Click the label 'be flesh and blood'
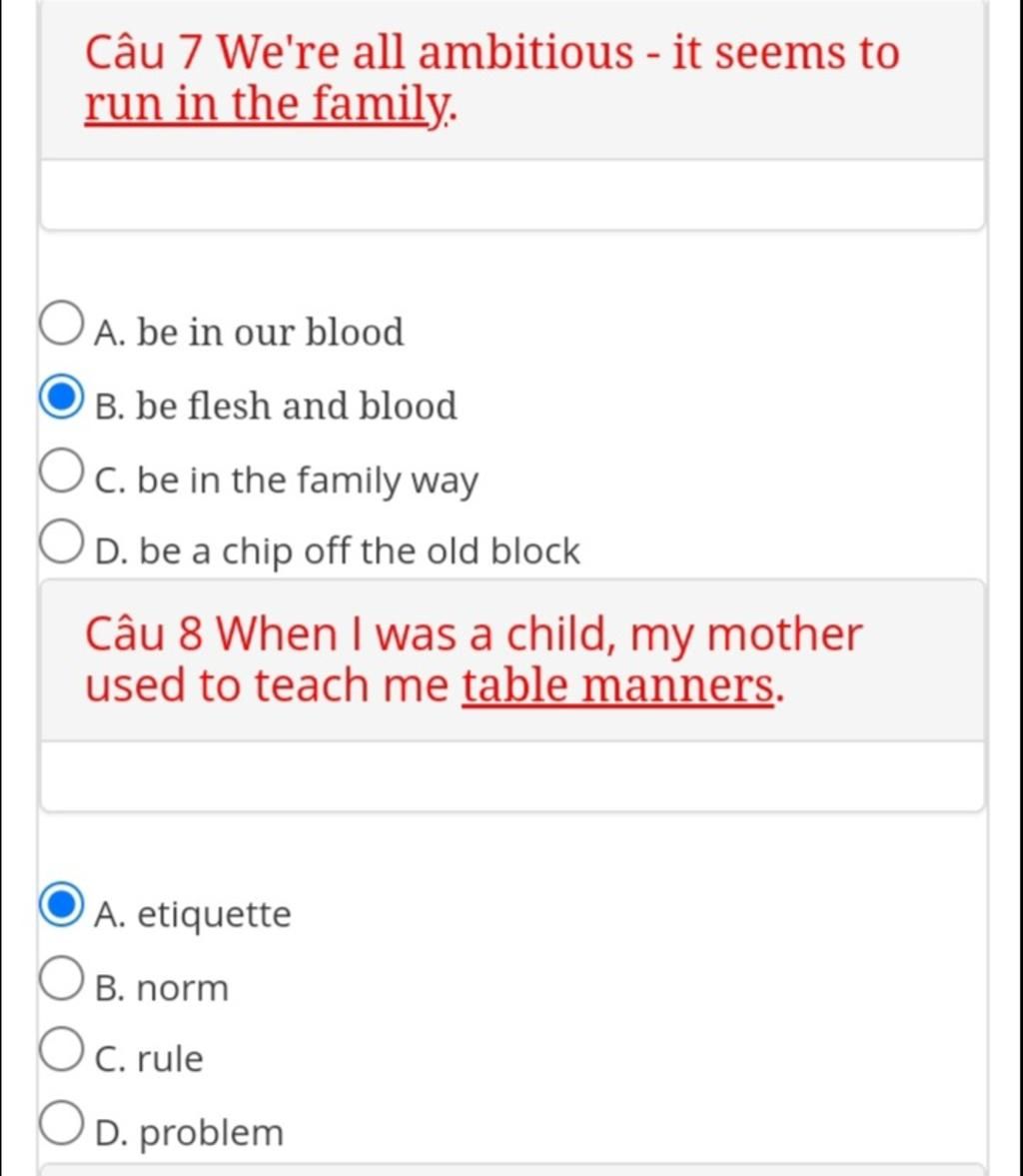 (x=297, y=406)
